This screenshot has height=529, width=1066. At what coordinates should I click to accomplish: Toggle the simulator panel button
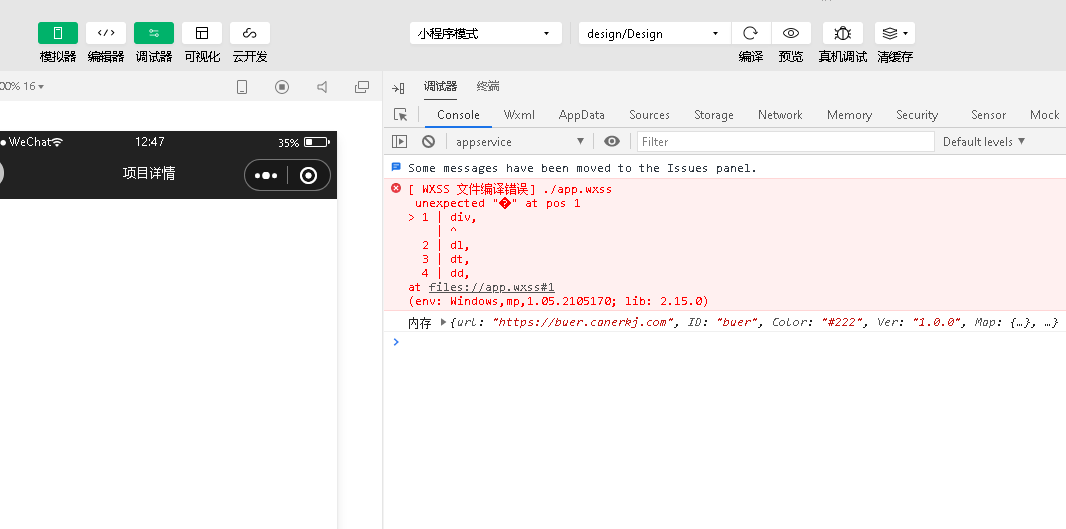58,33
